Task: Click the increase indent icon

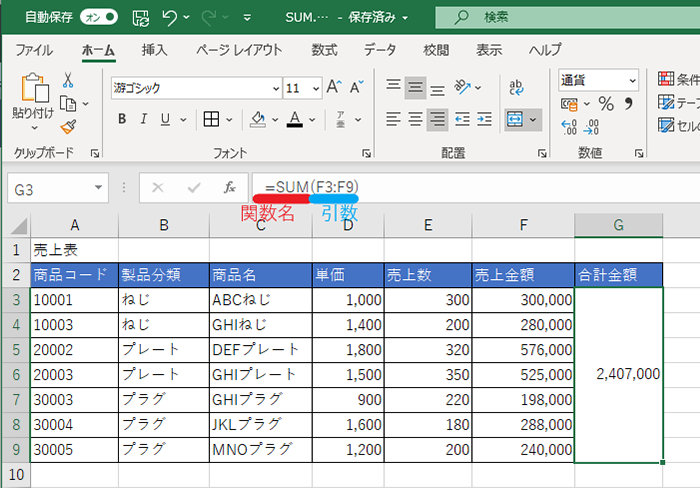Action: tap(484, 119)
